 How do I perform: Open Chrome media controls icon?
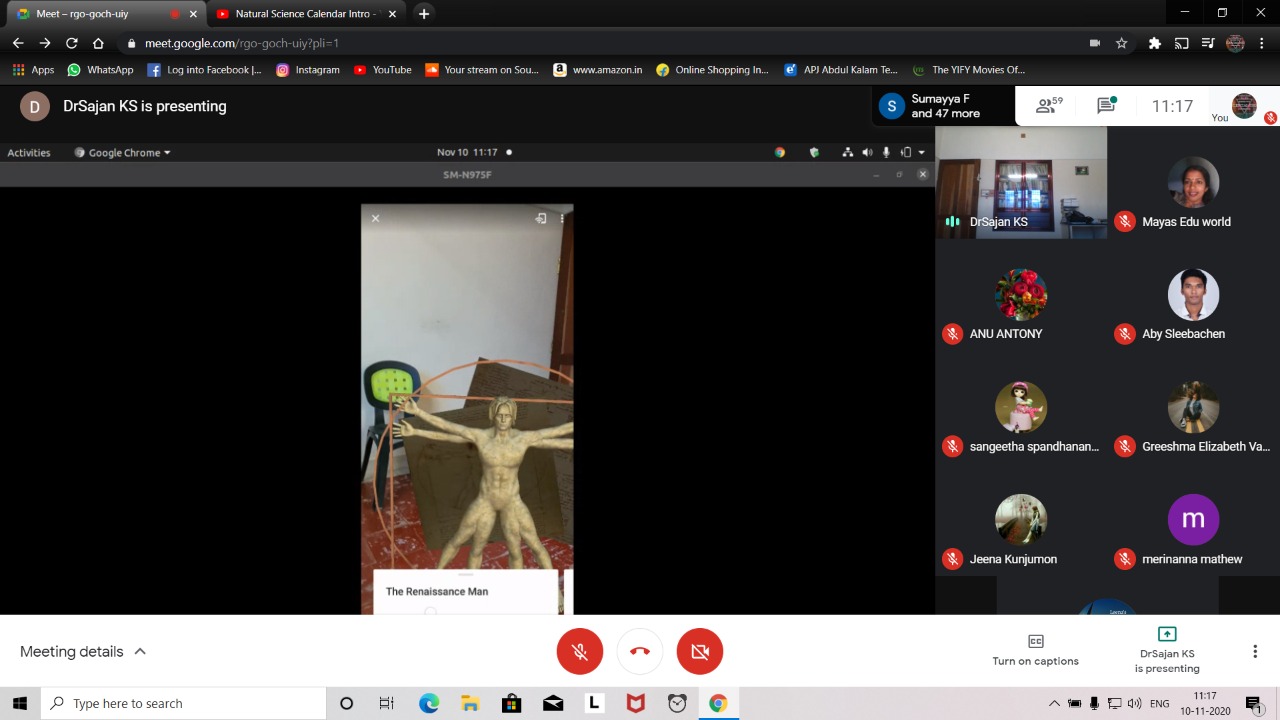pyautogui.click(x=1208, y=43)
